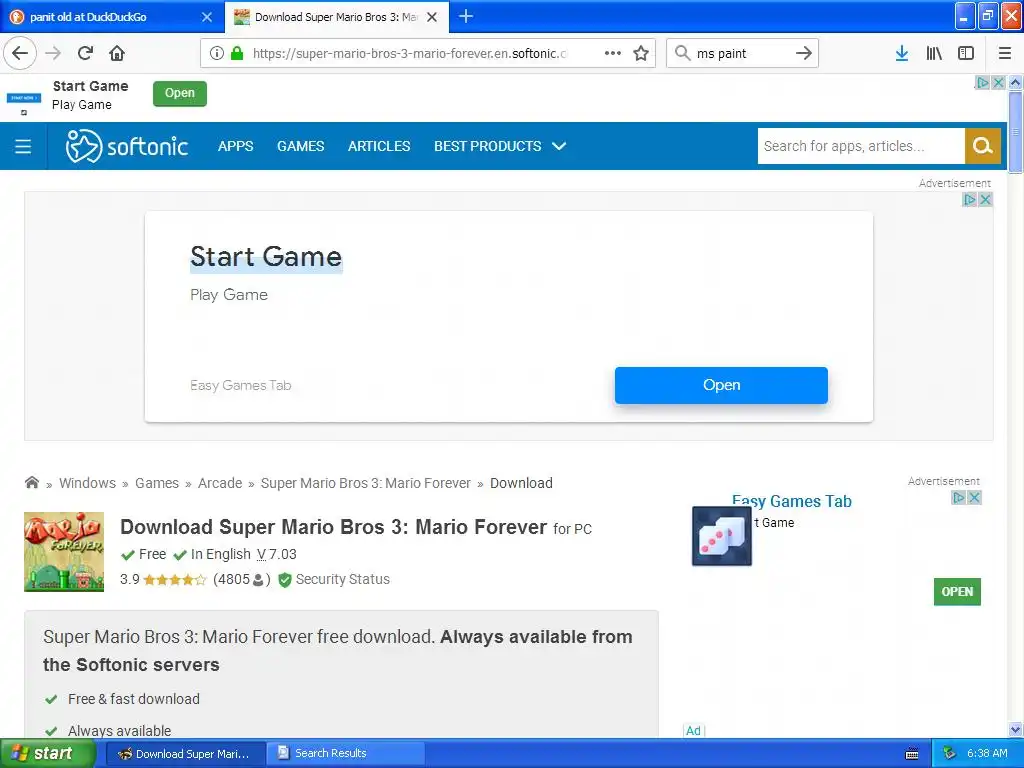Reload the current page
Screen dimensions: 1024x768
click(85, 53)
